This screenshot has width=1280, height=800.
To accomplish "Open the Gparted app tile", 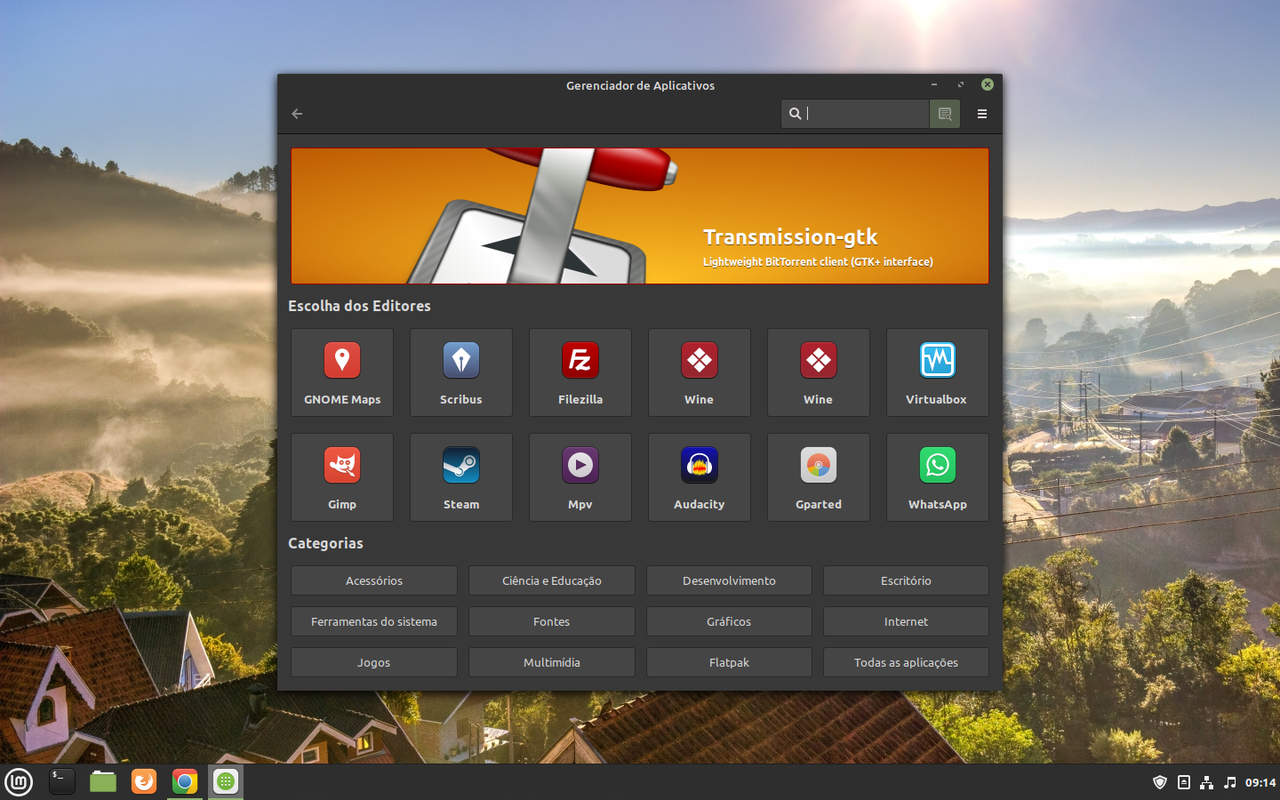I will pyautogui.click(x=818, y=477).
